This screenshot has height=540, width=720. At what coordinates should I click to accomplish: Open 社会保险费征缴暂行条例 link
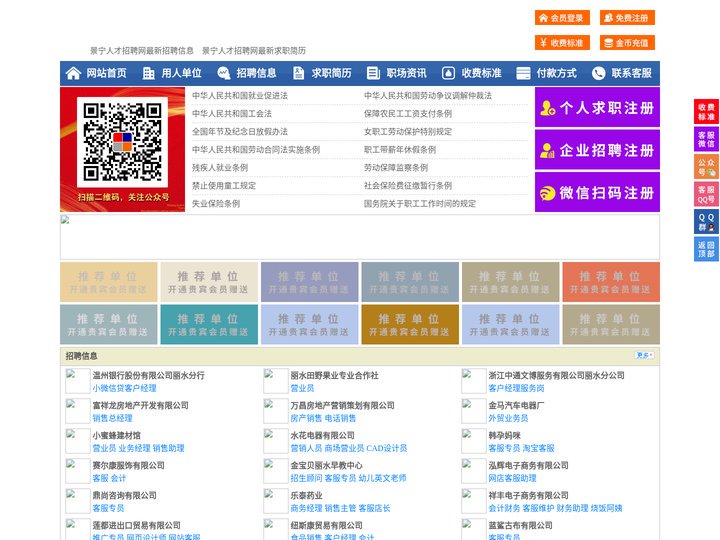pos(408,186)
